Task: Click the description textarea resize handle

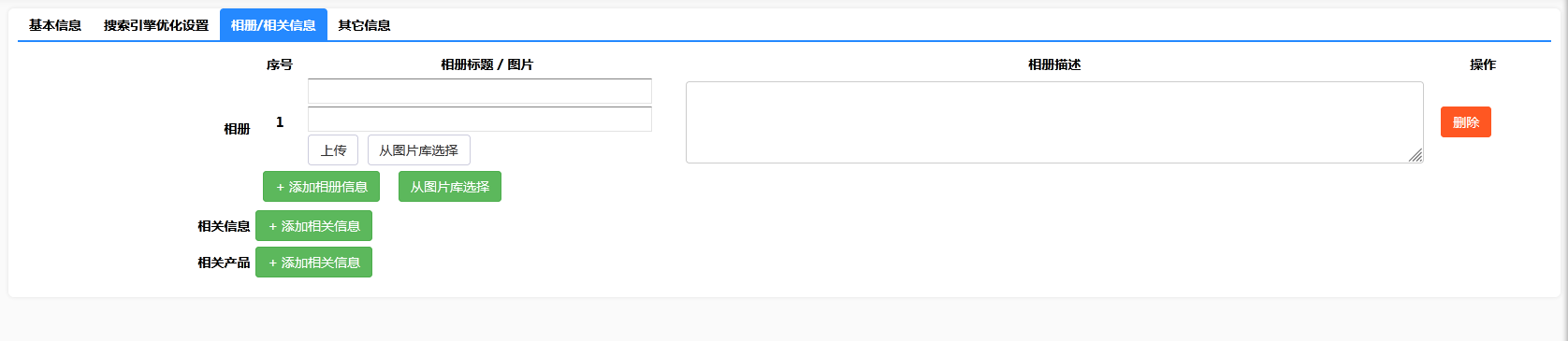Action: pyautogui.click(x=1416, y=156)
